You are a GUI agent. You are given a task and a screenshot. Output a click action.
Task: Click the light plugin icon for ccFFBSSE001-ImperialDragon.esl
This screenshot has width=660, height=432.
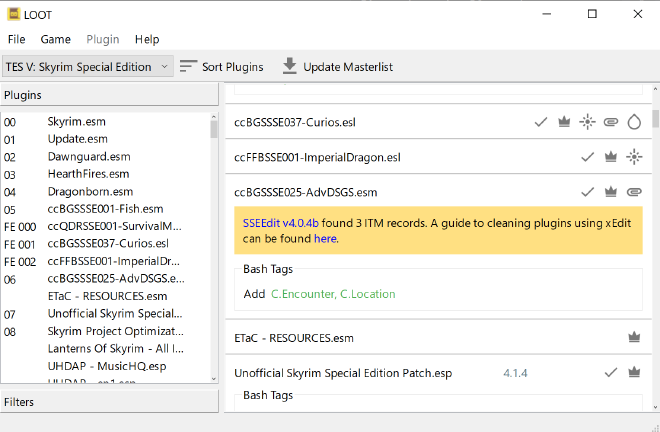pos(633,157)
